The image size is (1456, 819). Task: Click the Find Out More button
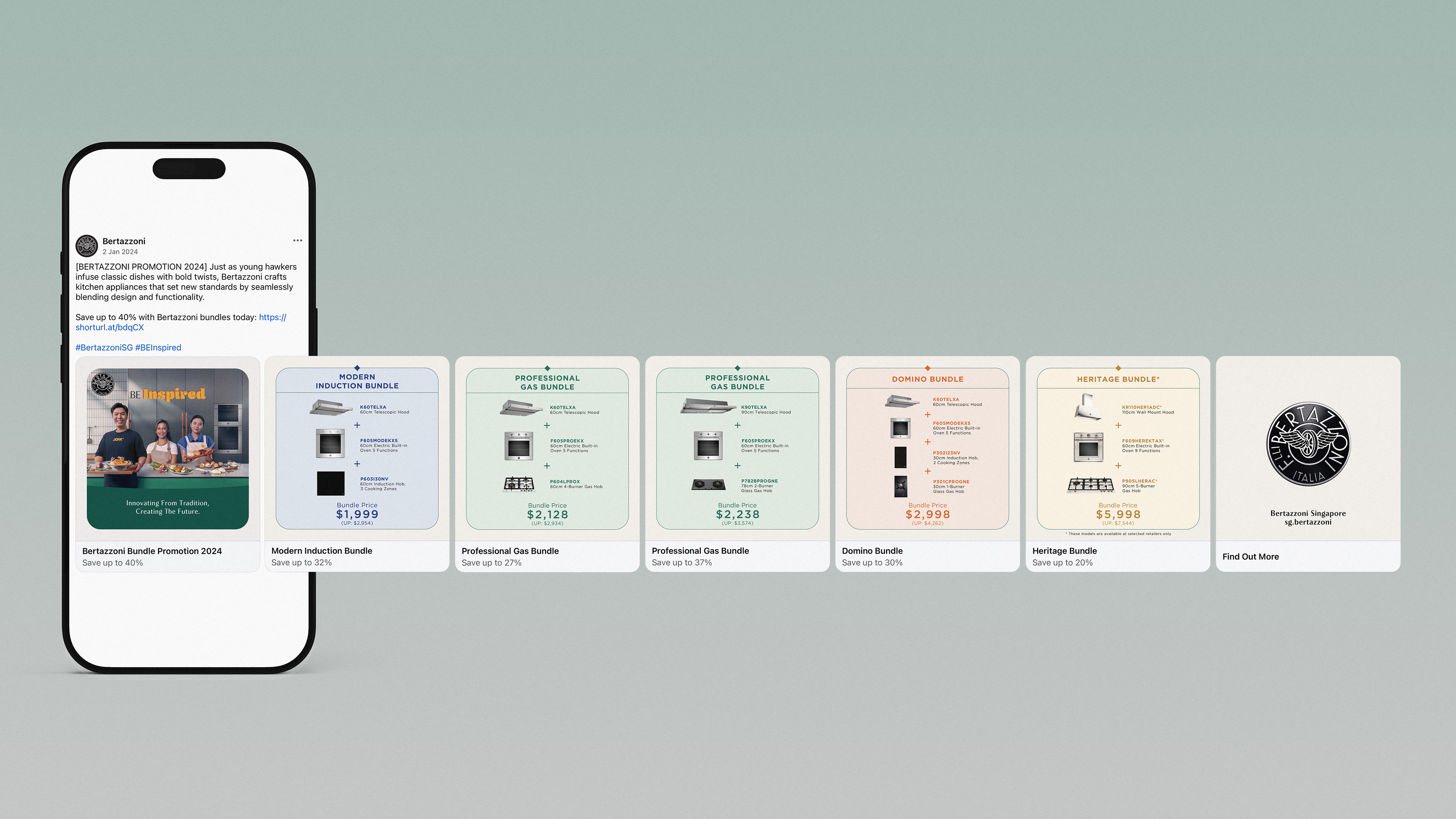(x=1250, y=556)
